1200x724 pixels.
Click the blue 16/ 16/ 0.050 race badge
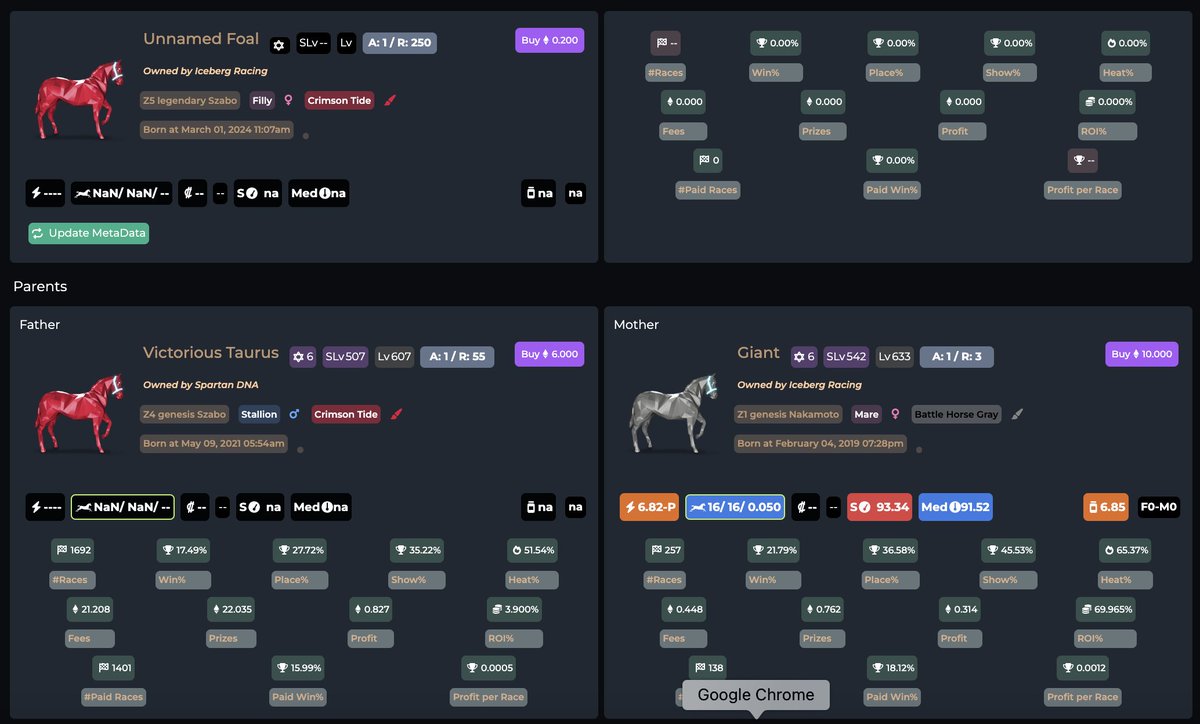point(735,507)
